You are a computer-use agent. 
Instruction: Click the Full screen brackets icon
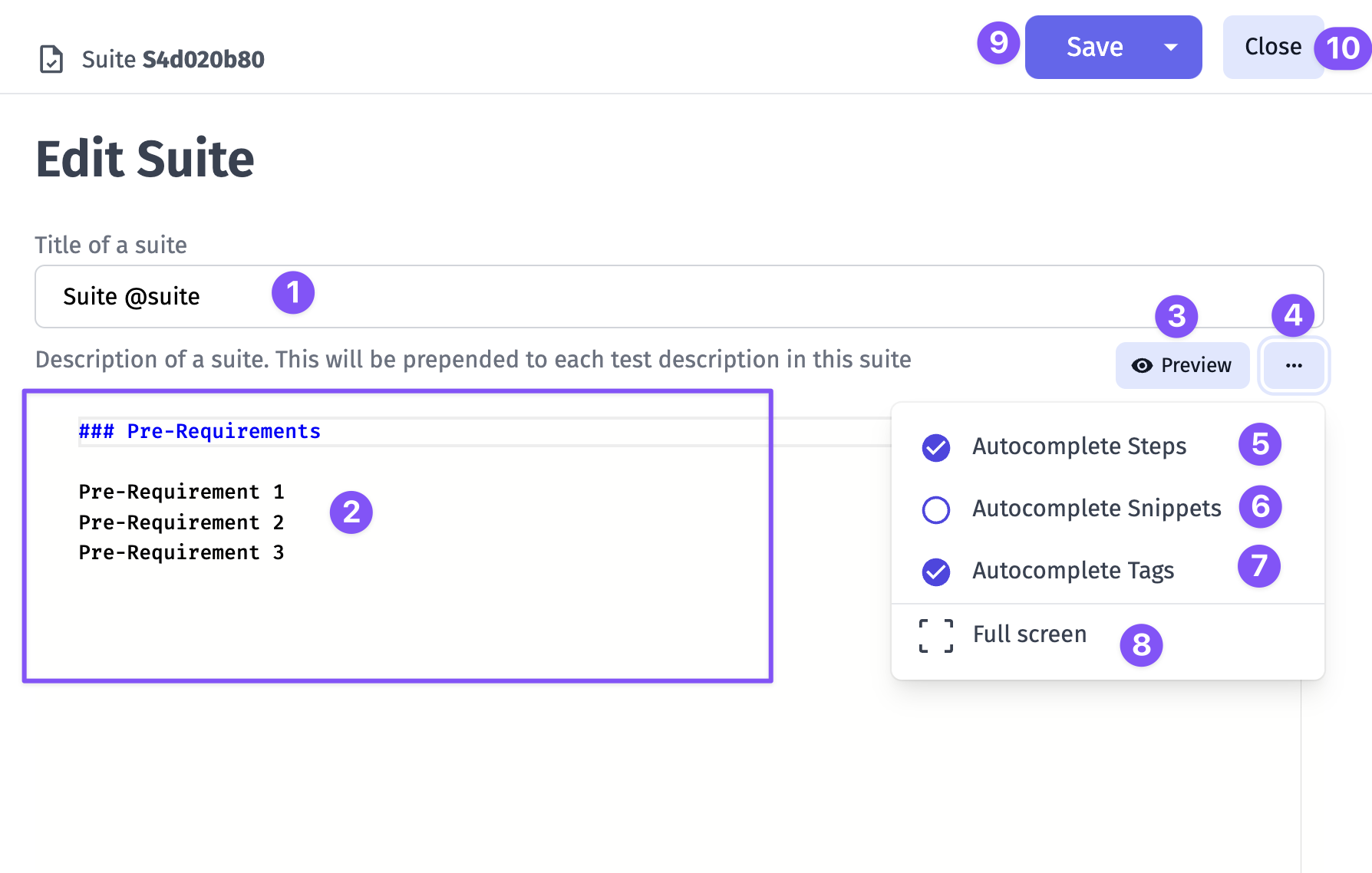936,635
